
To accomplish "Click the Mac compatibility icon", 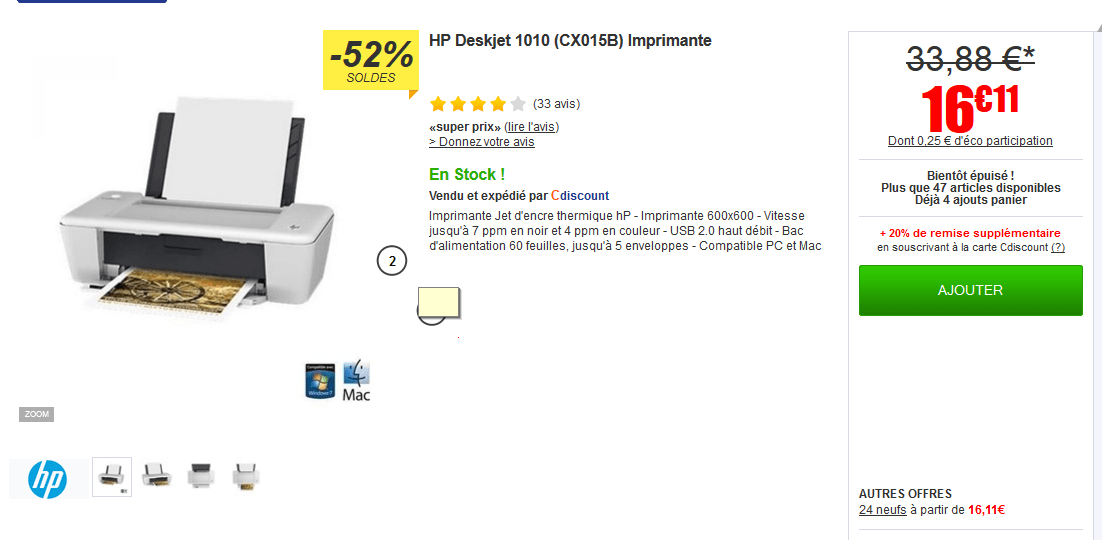I will (x=356, y=381).
